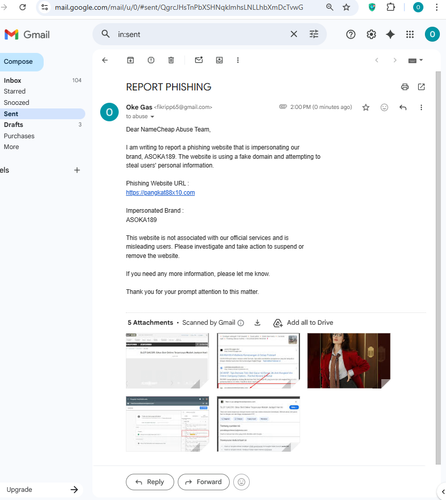Open the pangkat88x10.com phishing URL link
Viewport: 446px width, 500px height.
(160, 193)
